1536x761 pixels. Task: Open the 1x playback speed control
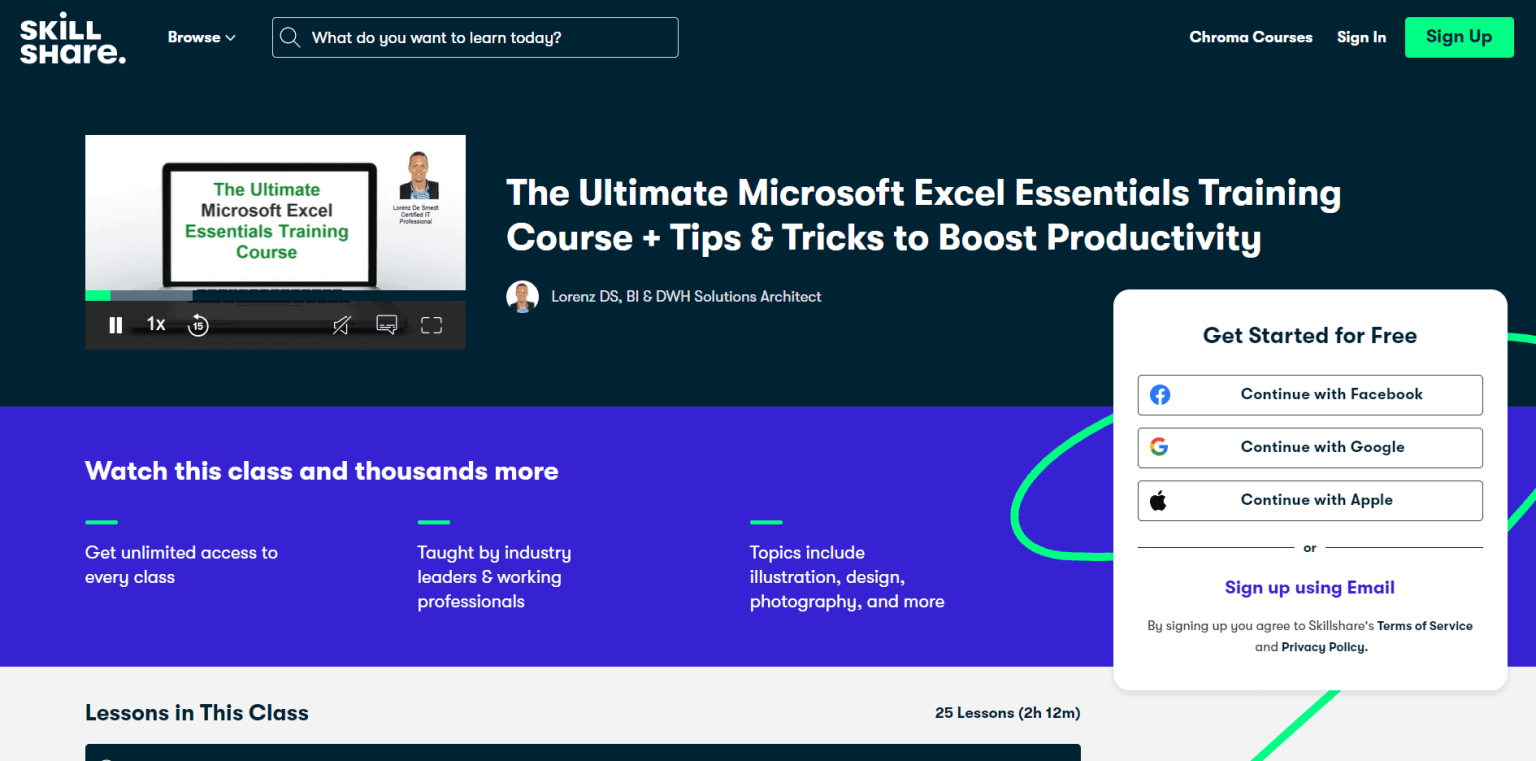point(156,325)
